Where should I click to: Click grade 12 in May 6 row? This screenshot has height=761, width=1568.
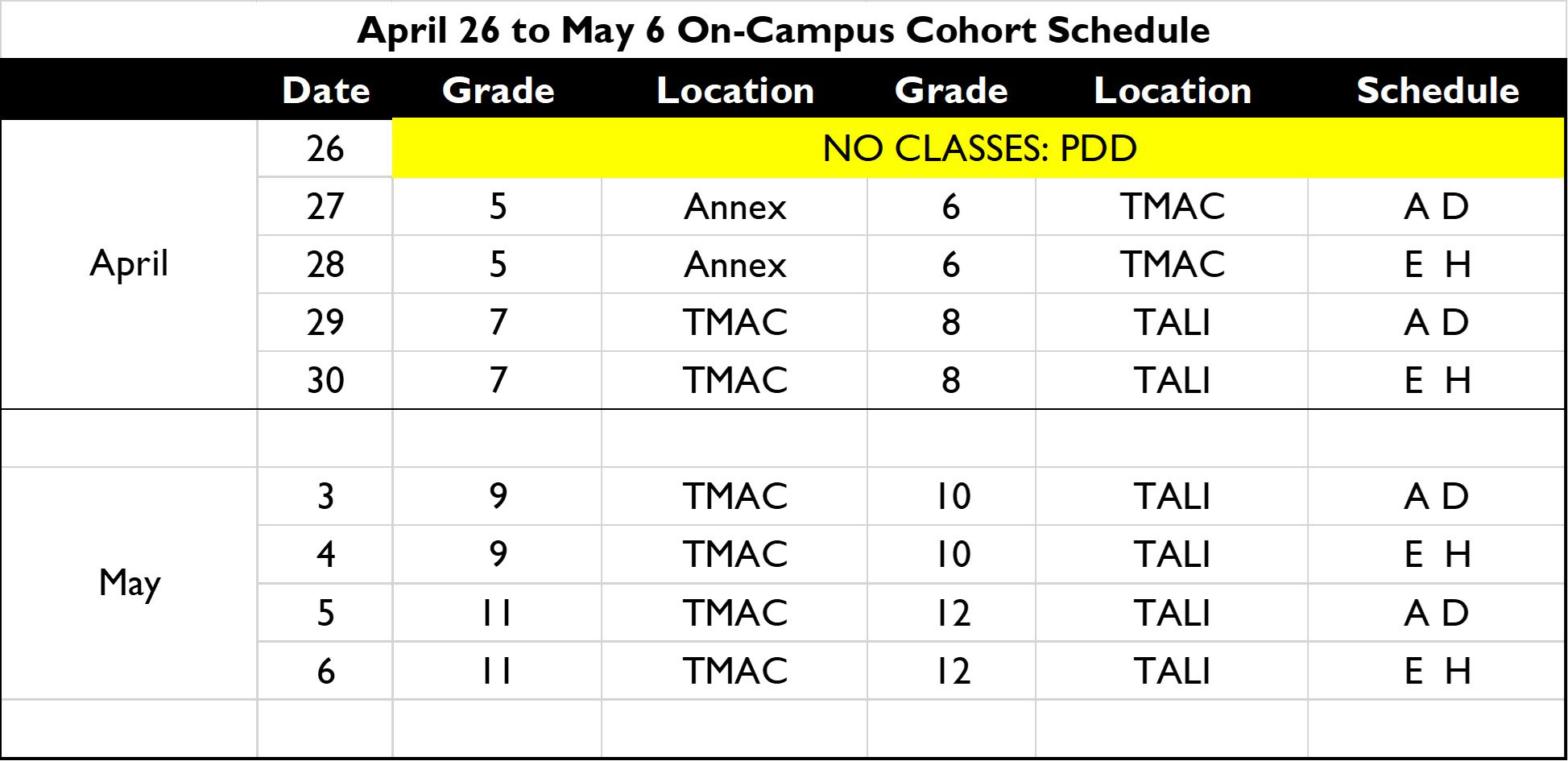click(952, 671)
